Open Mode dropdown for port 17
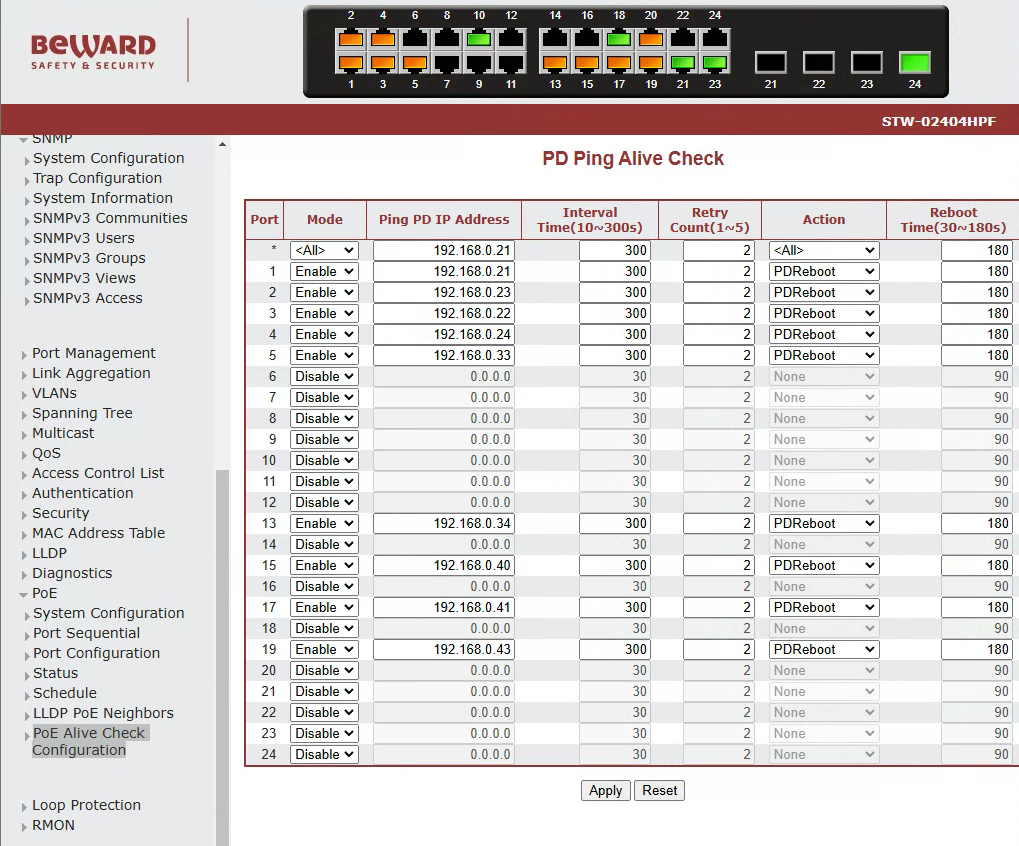Image resolution: width=1019 pixels, height=846 pixels. [324, 608]
